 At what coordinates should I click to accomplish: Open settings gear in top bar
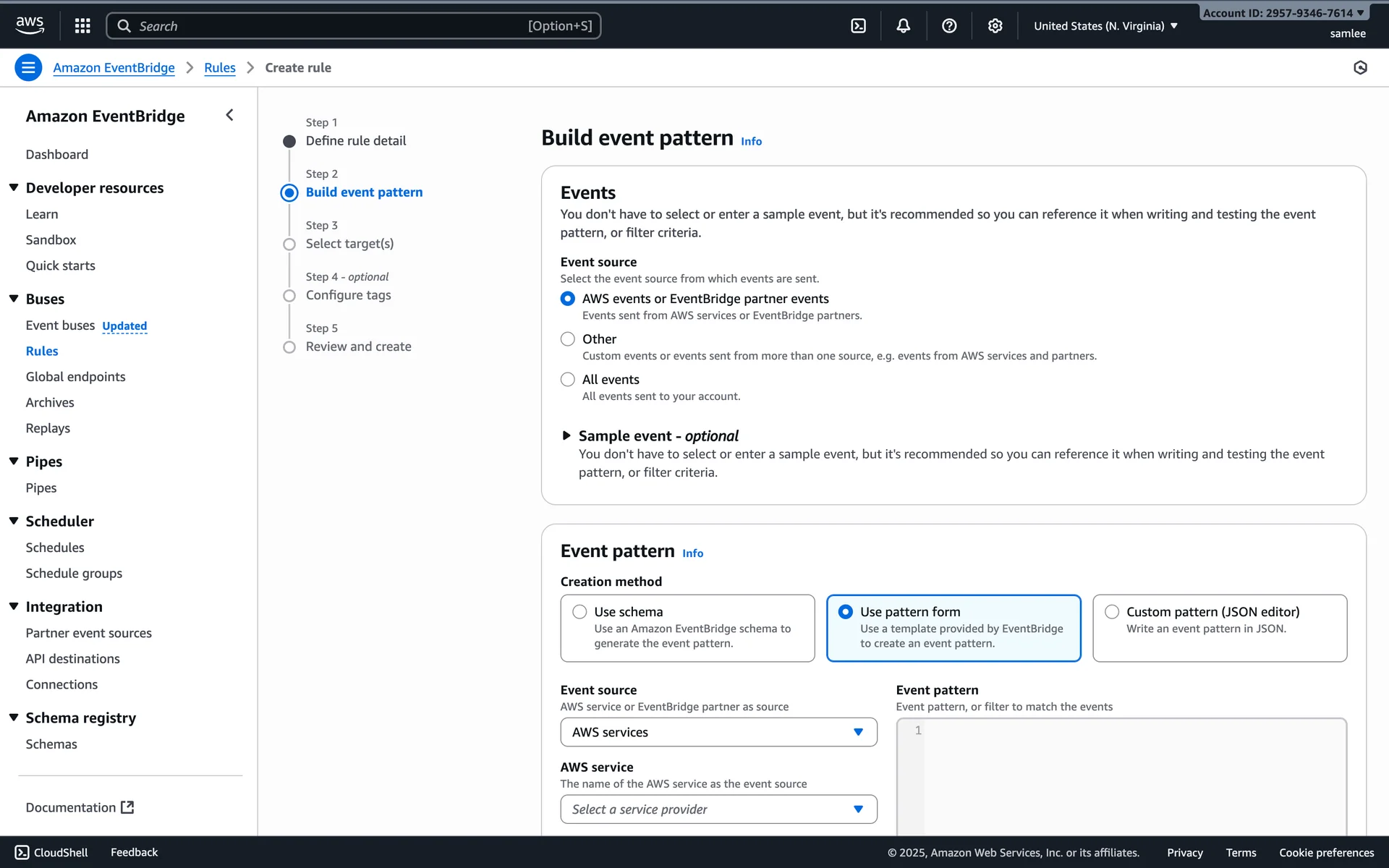995,26
